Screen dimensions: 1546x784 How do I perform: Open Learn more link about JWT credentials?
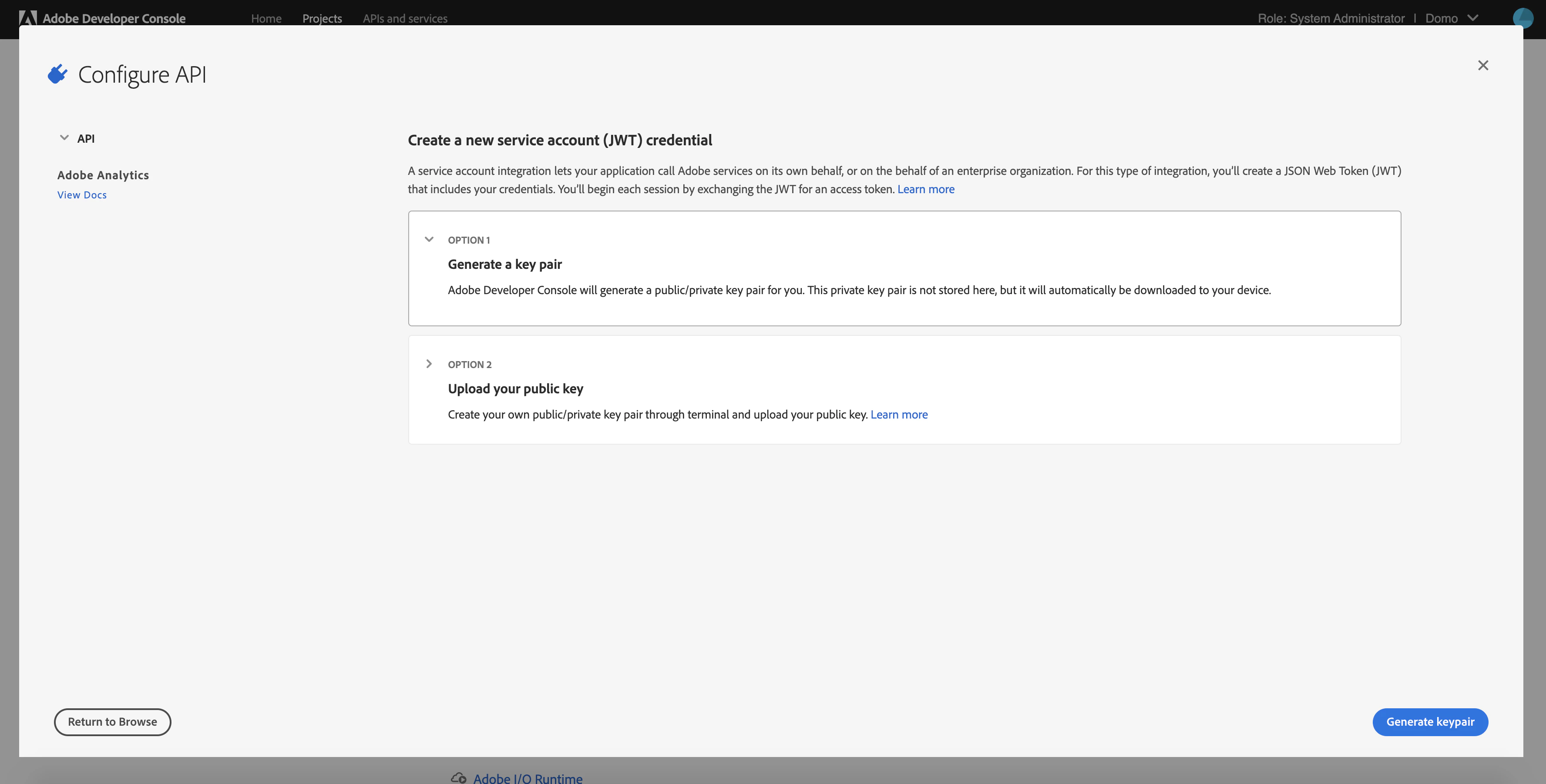(x=926, y=189)
